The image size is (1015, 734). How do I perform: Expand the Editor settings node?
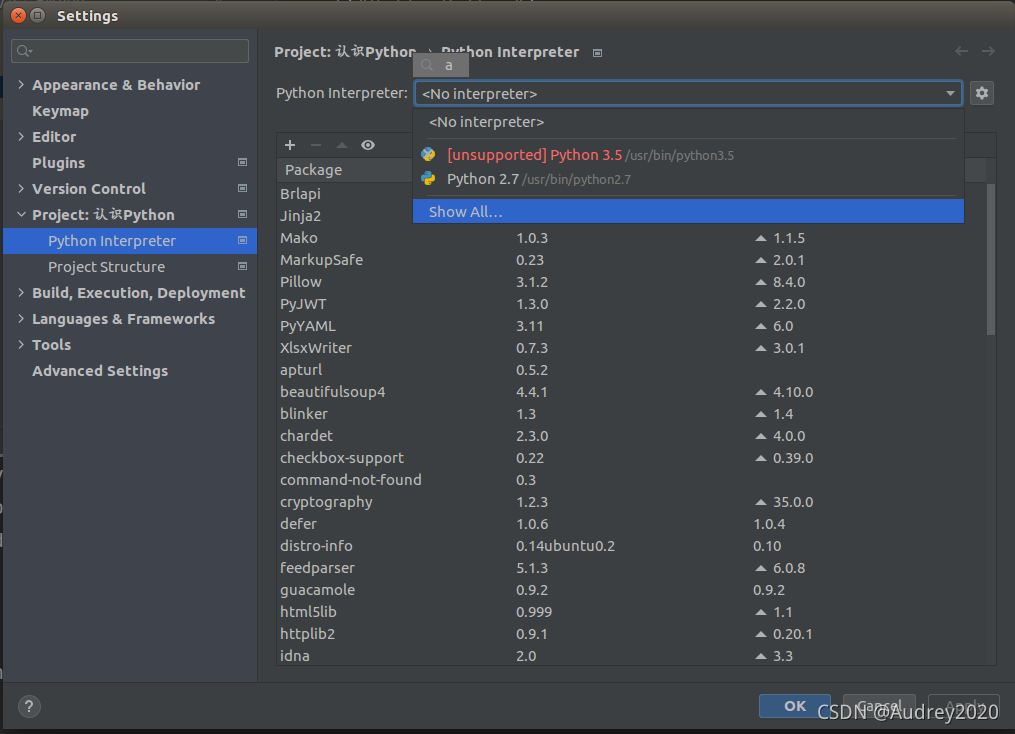pyautogui.click(x=21, y=137)
